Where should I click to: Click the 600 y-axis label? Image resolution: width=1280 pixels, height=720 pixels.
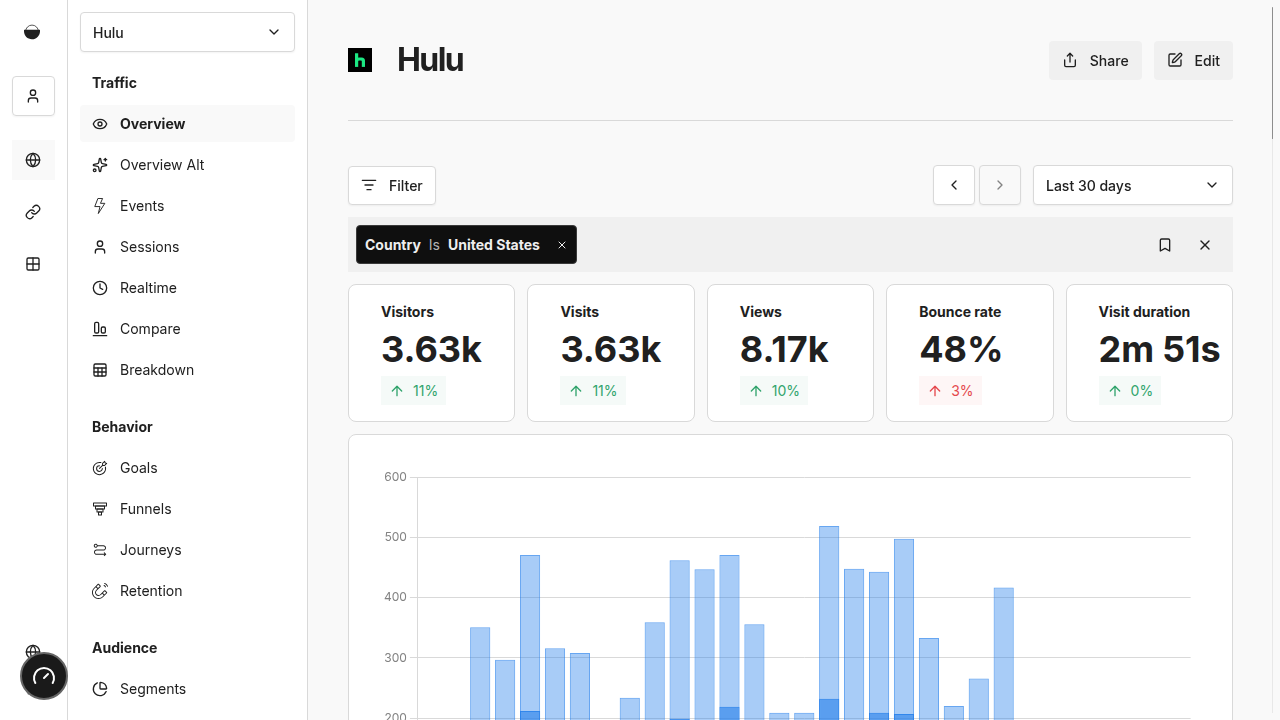click(x=395, y=477)
